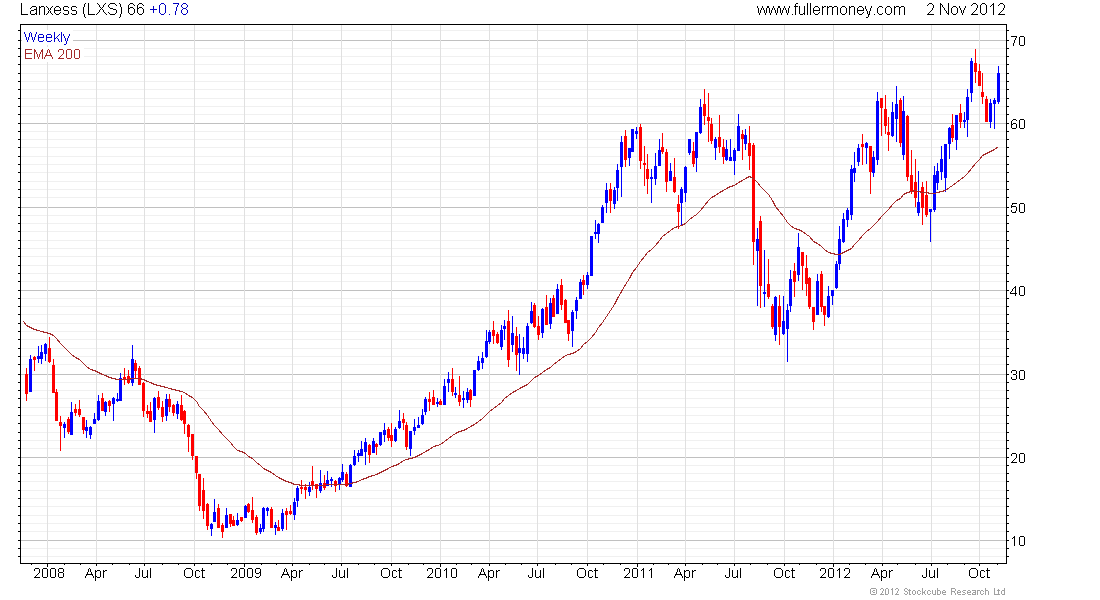The width and height of the screenshot is (1100, 600).
Task: Click the Apr label within year 2008
Action: pos(95,573)
